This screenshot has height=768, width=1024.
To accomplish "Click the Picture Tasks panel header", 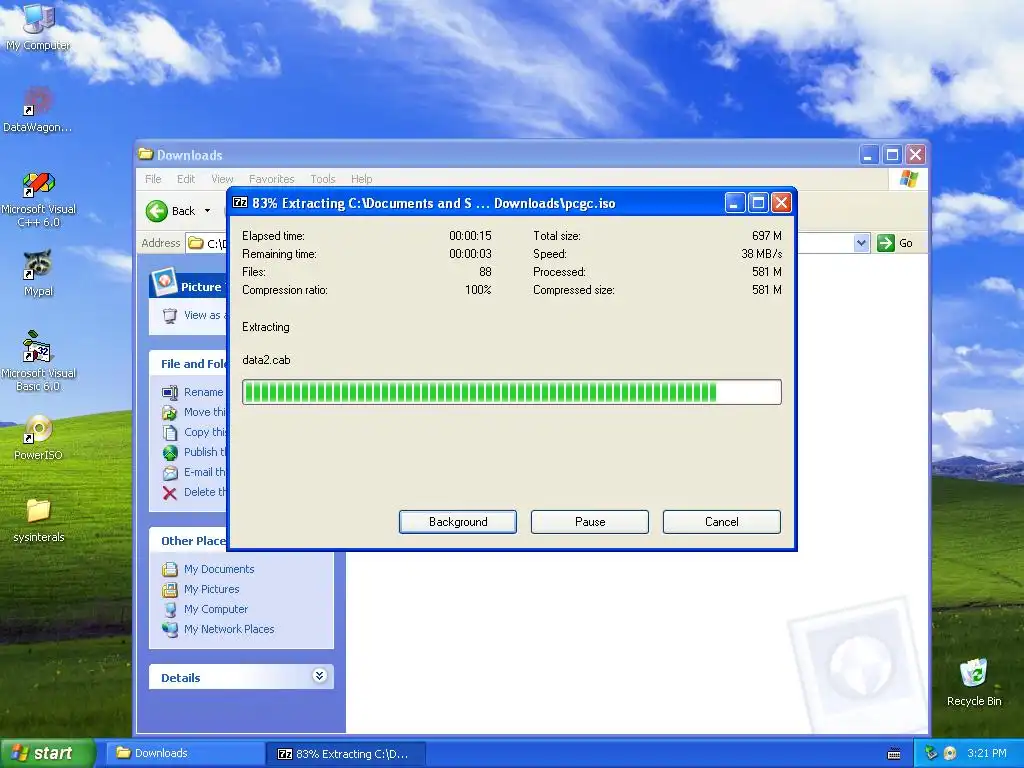I will coord(189,285).
